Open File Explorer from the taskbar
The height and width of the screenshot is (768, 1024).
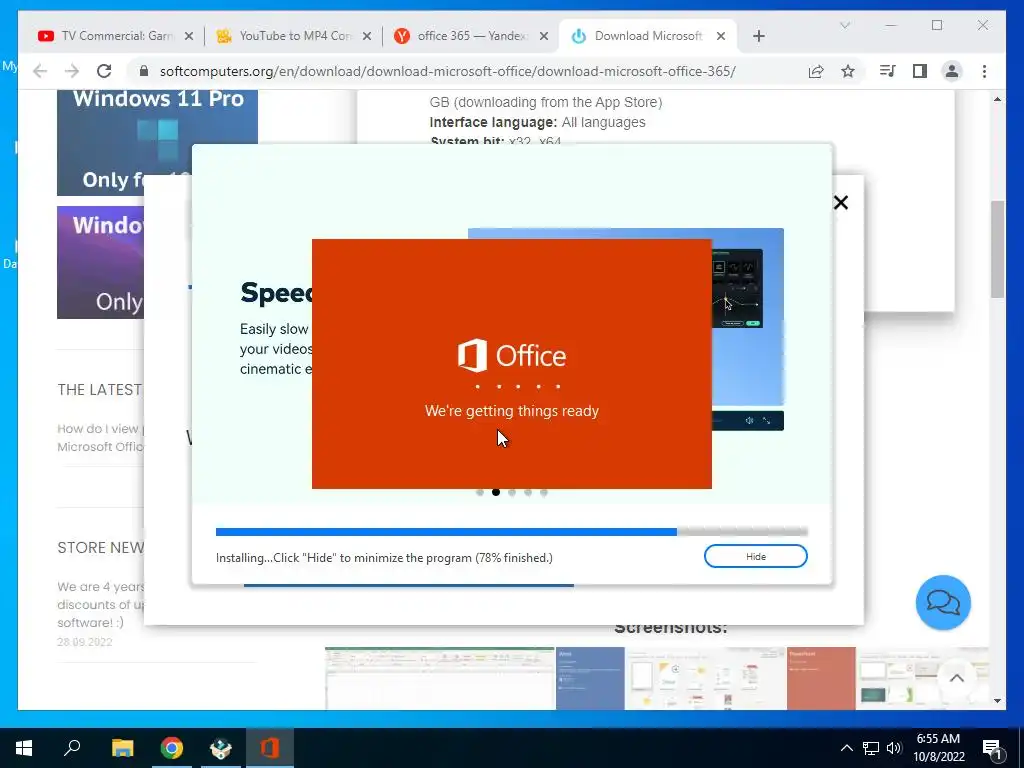click(x=122, y=748)
